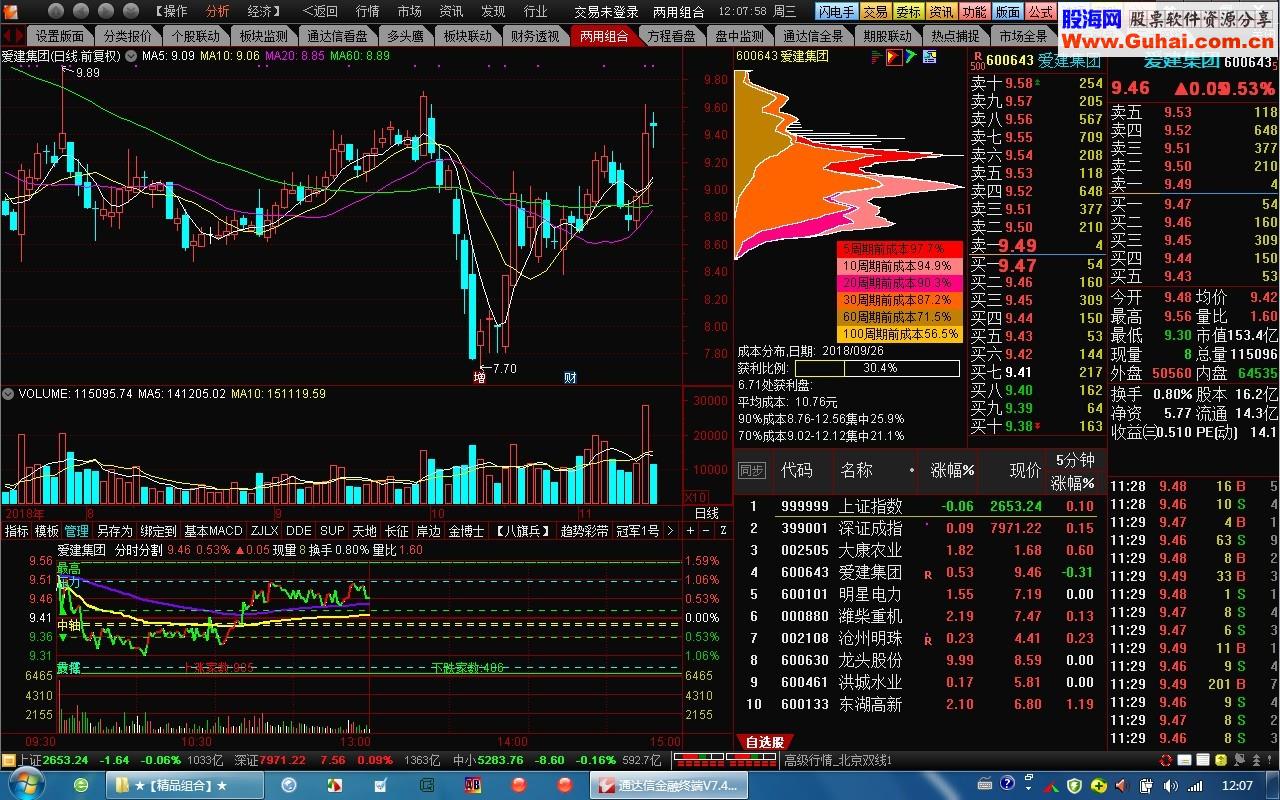Screen dimensions: 1280x800
Task: Open the 资讯 toolbar button
Action: tap(941, 12)
